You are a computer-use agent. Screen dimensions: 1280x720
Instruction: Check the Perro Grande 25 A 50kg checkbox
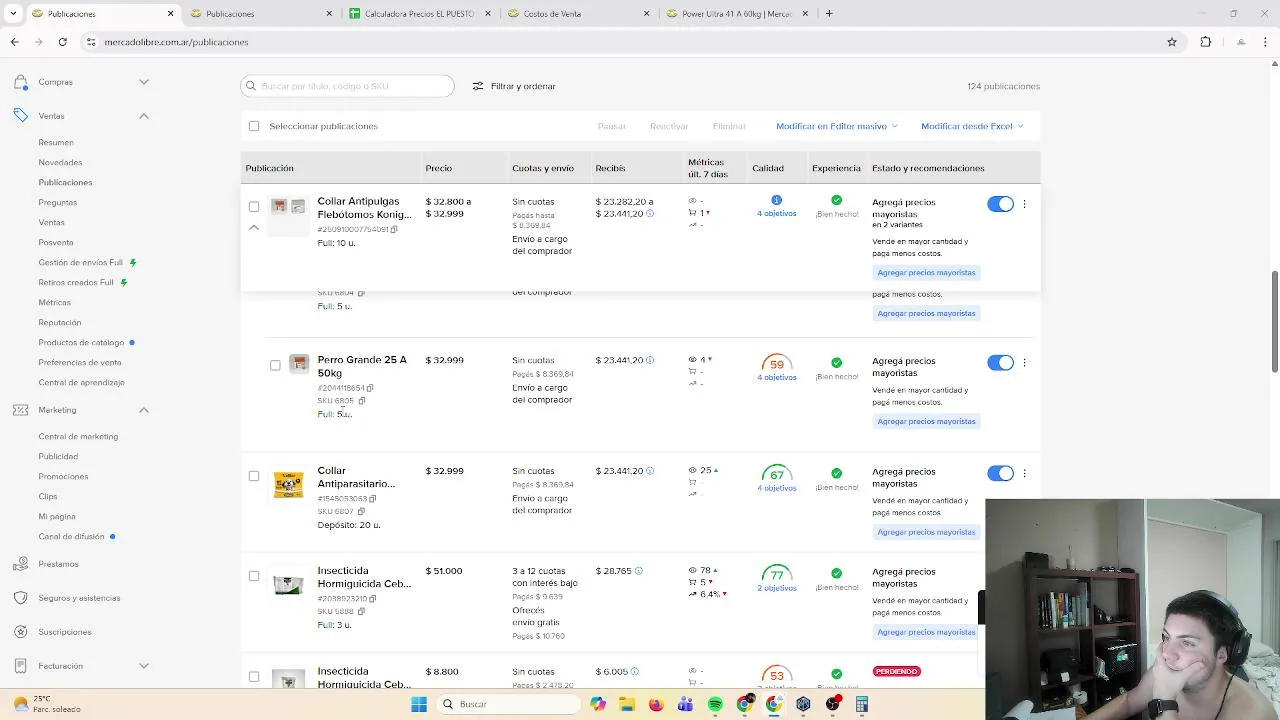(x=275, y=365)
